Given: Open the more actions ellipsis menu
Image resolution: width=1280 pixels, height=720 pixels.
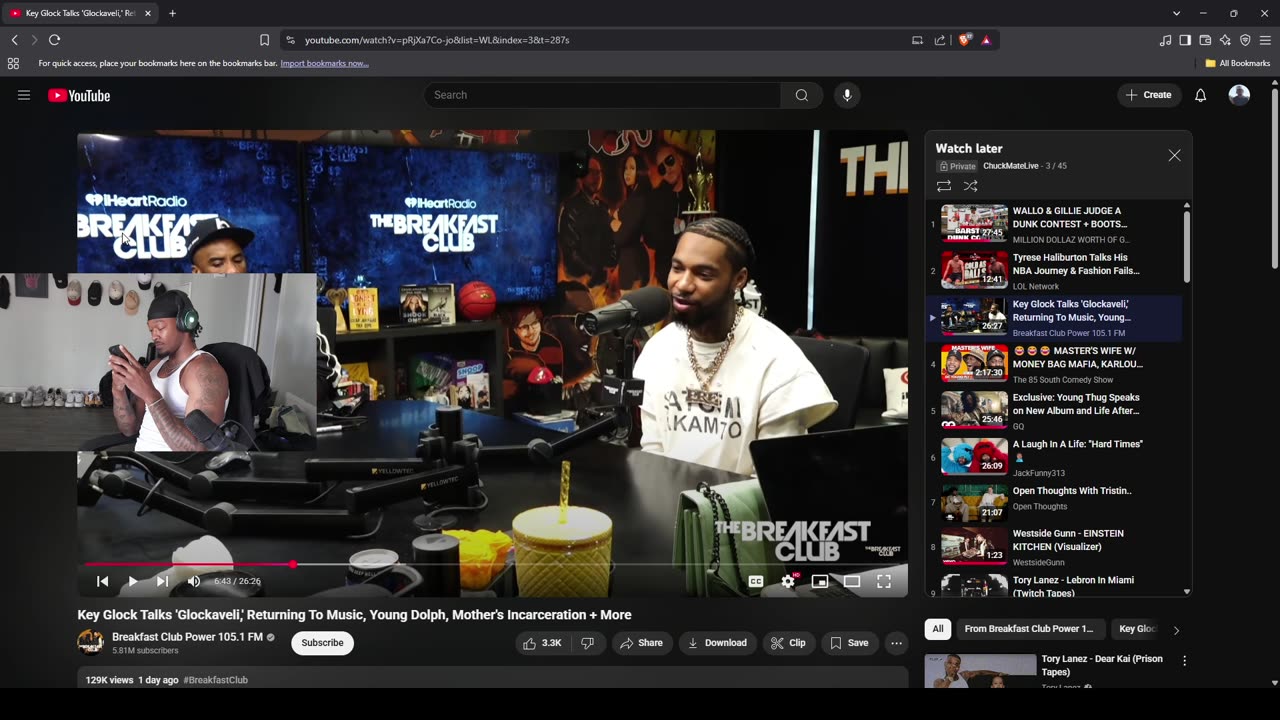Looking at the screenshot, I should (896, 643).
